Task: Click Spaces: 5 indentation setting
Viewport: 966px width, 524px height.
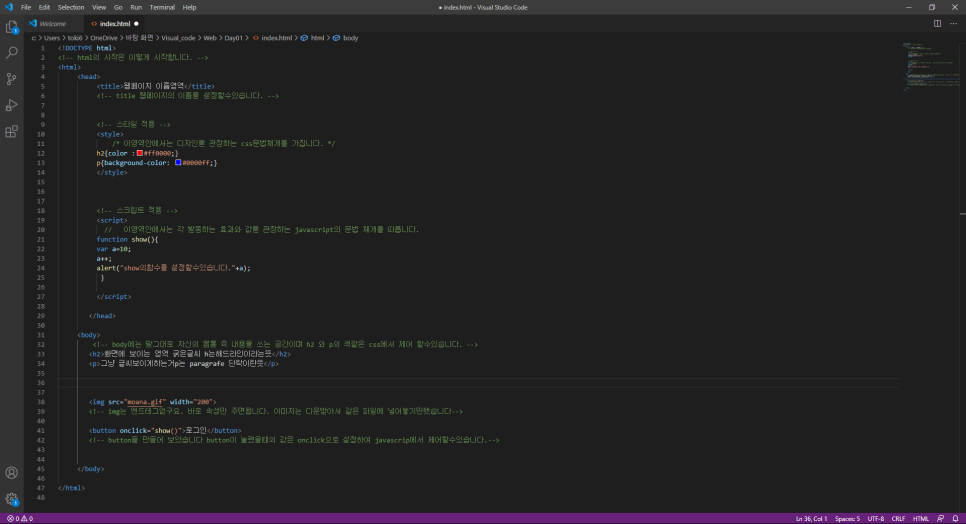Action: (x=847, y=519)
